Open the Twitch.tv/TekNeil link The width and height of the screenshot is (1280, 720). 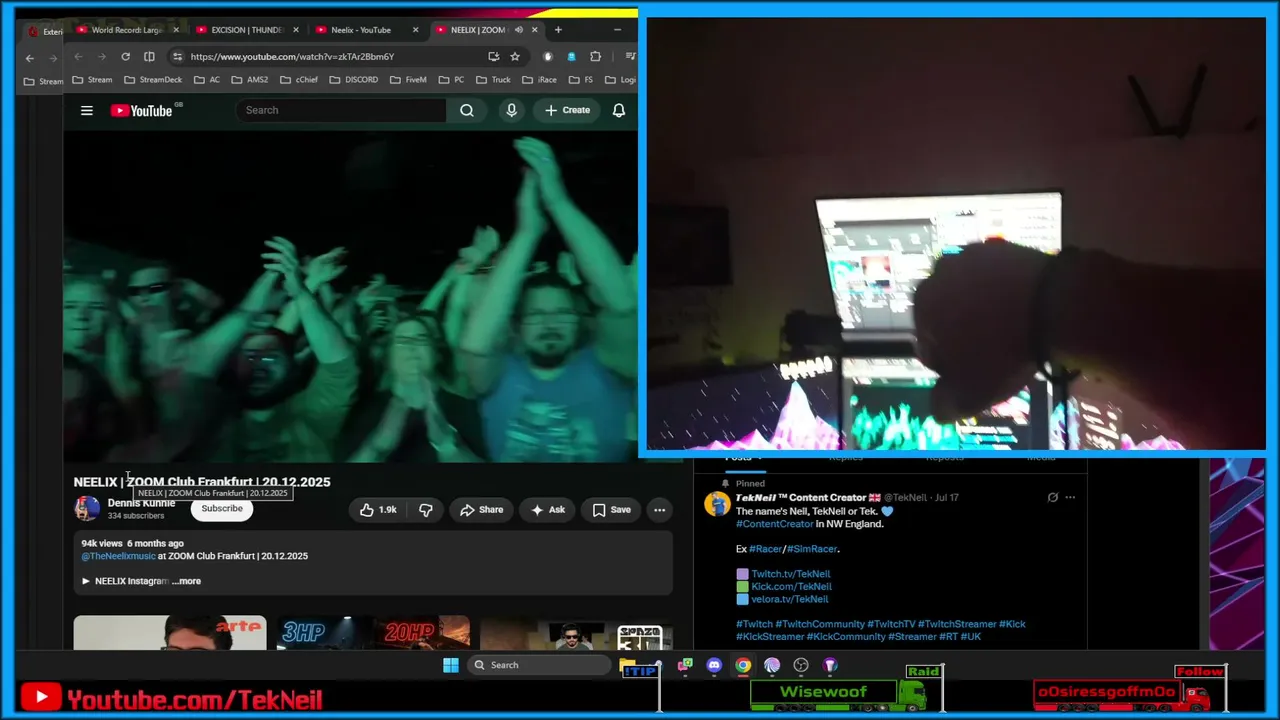click(791, 574)
